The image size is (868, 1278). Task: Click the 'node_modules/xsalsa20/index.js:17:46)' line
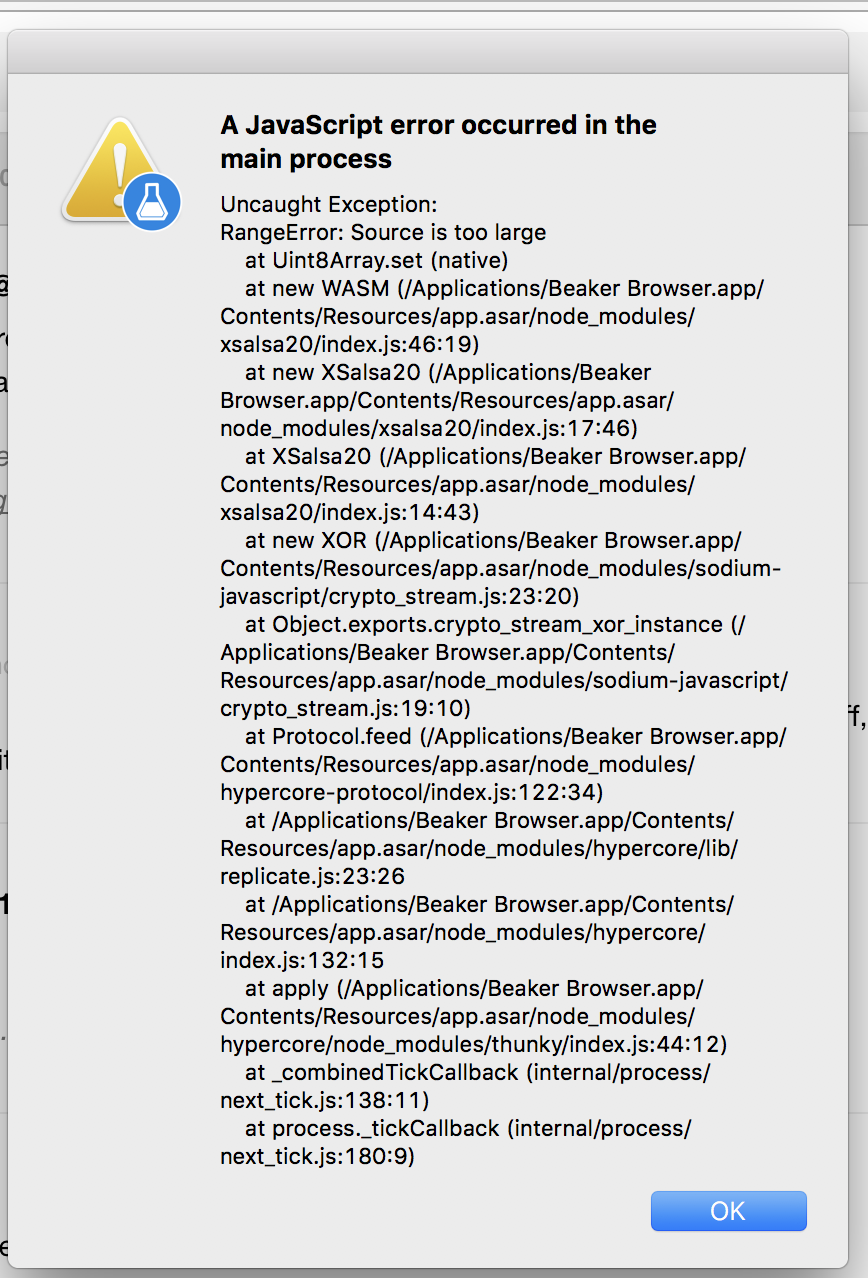429,428
